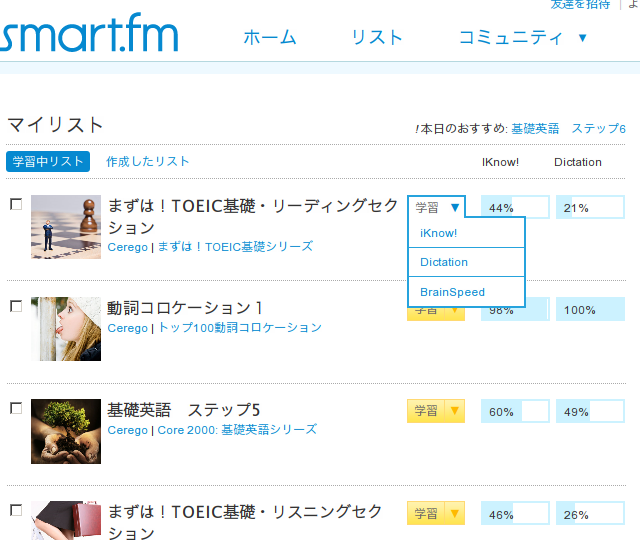Click the 46% iKnow! progress bar
640x540 pixels.
click(515, 513)
